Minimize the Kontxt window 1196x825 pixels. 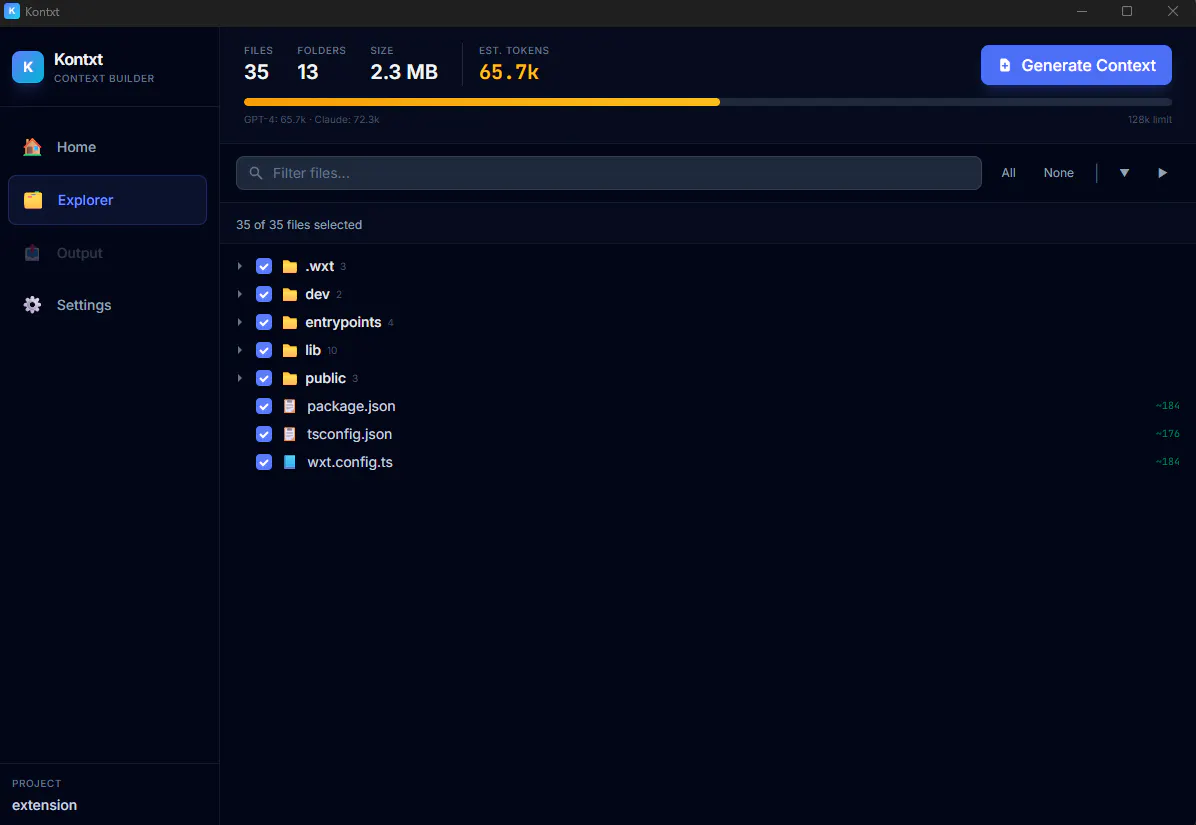pos(1082,11)
